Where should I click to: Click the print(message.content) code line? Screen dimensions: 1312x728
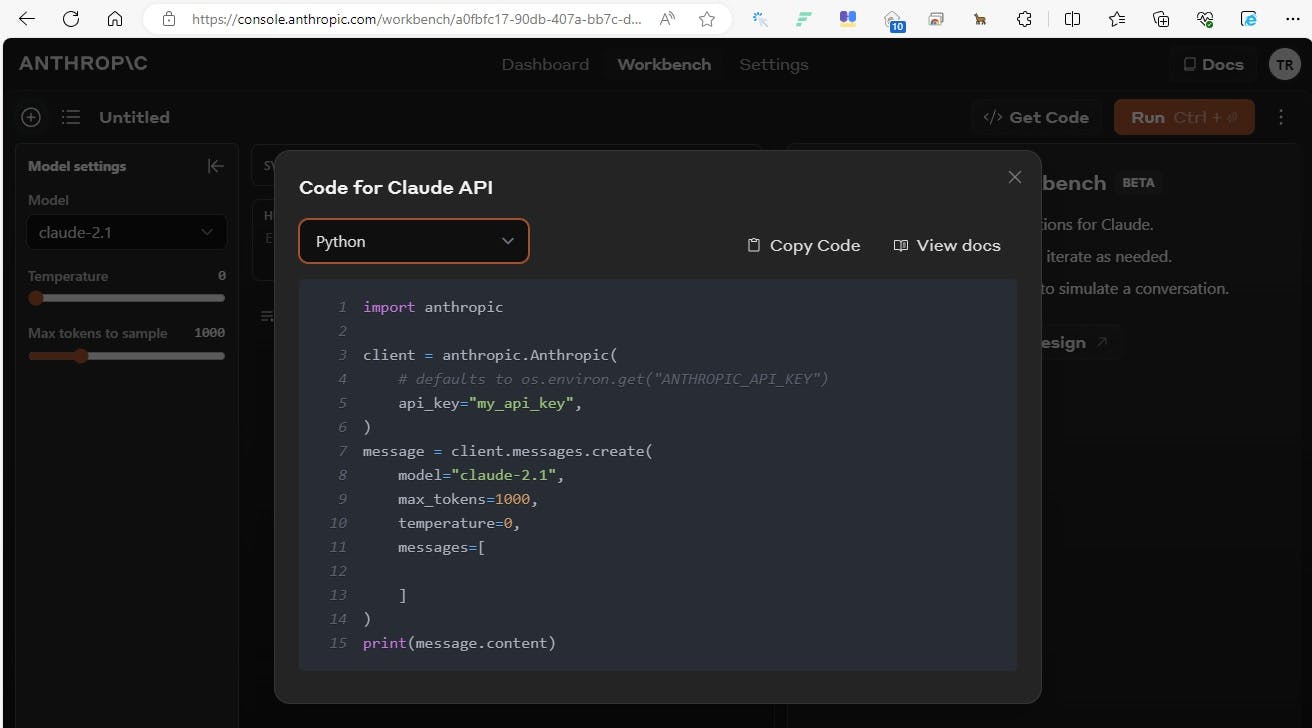(459, 643)
